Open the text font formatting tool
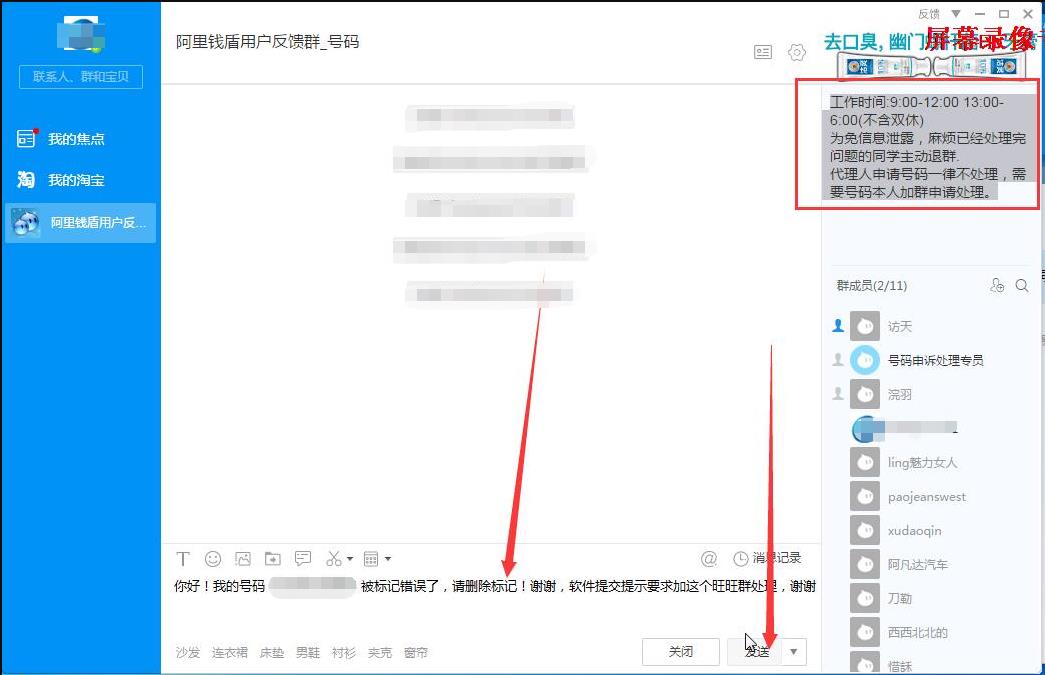Viewport: 1045px width, 675px height. (183, 558)
